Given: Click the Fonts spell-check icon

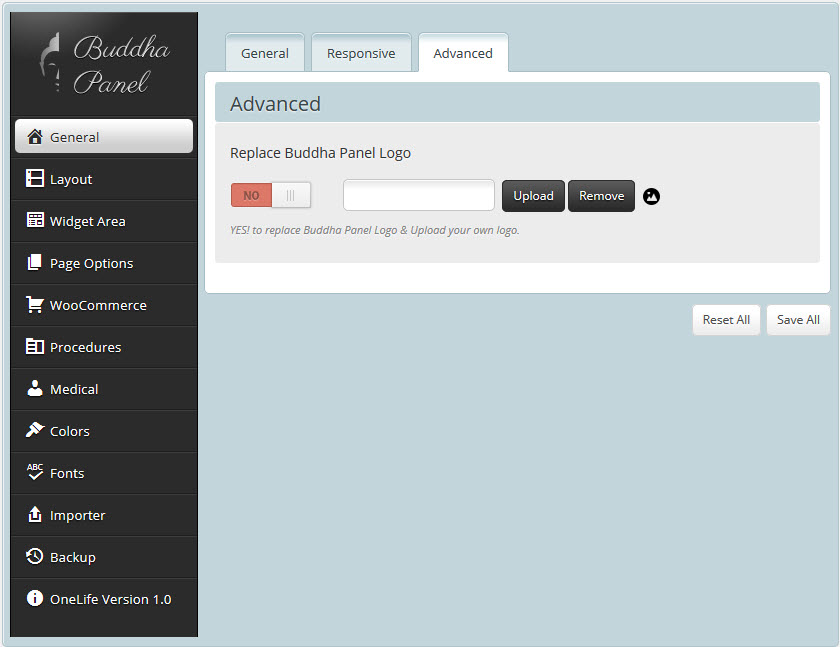Looking at the screenshot, I should pos(35,472).
